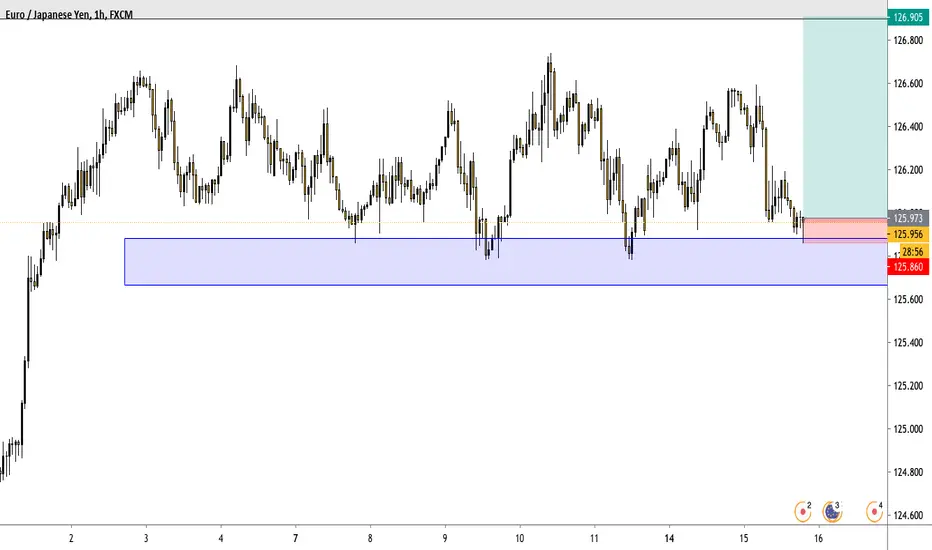This screenshot has width=932, height=550.
Task: Click the date label 15 on the time axis
Action: pyautogui.click(x=744, y=538)
